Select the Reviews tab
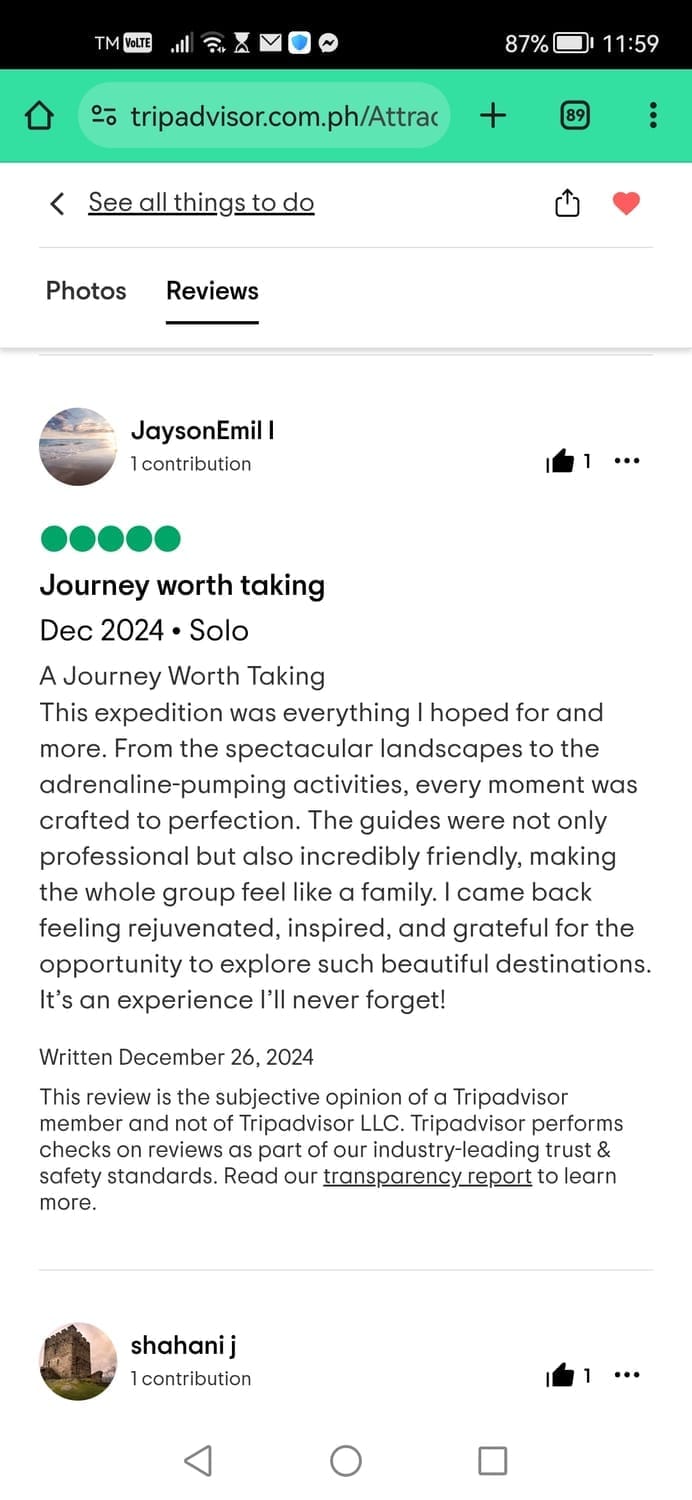692x1500 pixels. click(212, 291)
